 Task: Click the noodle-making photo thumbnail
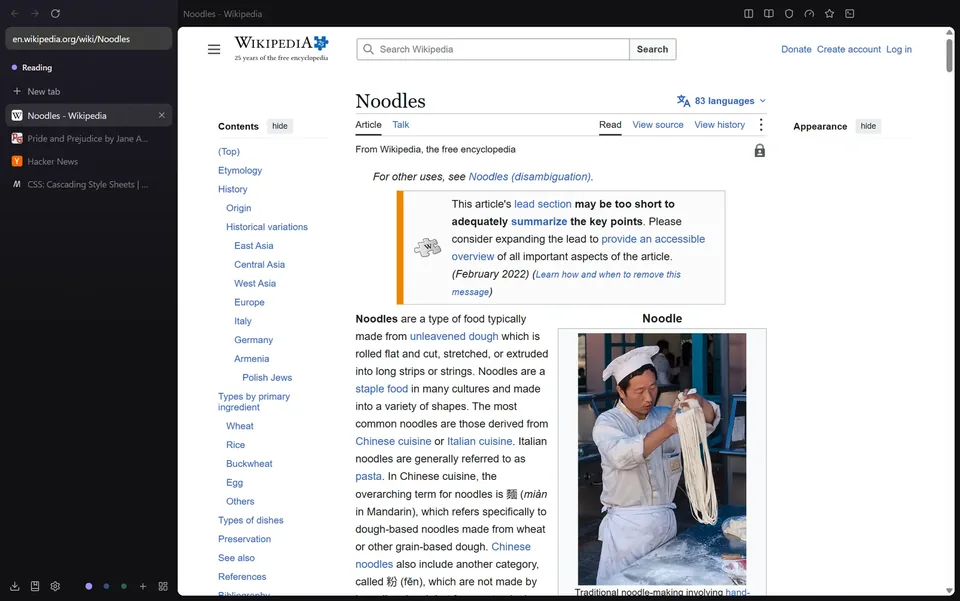click(662, 459)
